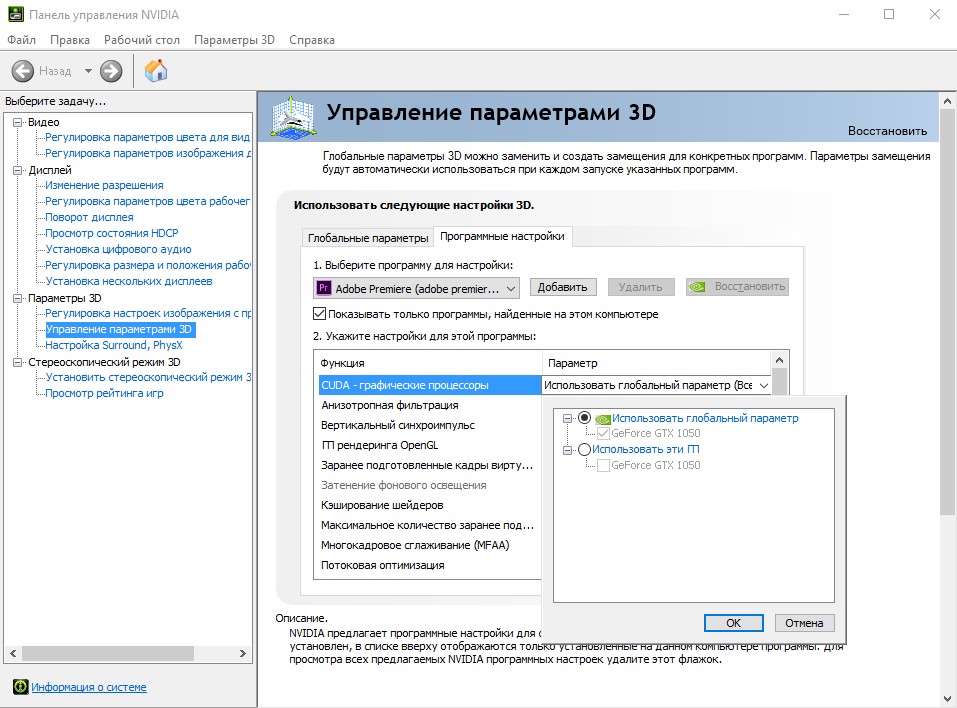Click settings list scroll up arrow

779,359
